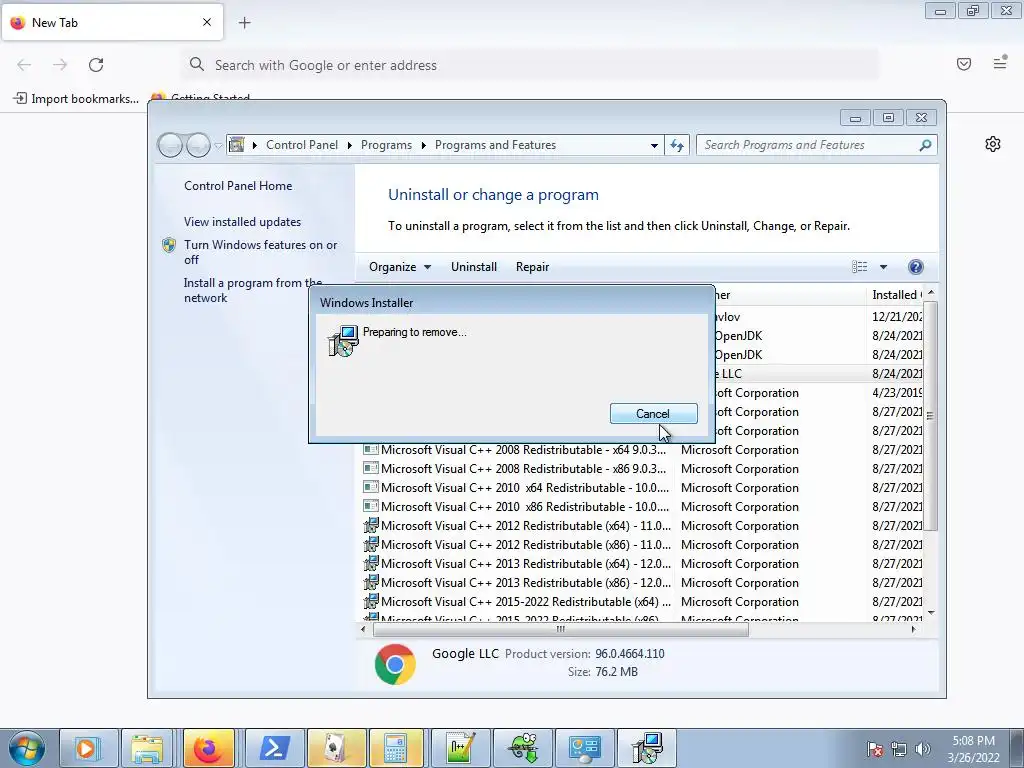This screenshot has width=1024, height=768.
Task: Open the recent pages dropdown arrow
Action: (218, 145)
